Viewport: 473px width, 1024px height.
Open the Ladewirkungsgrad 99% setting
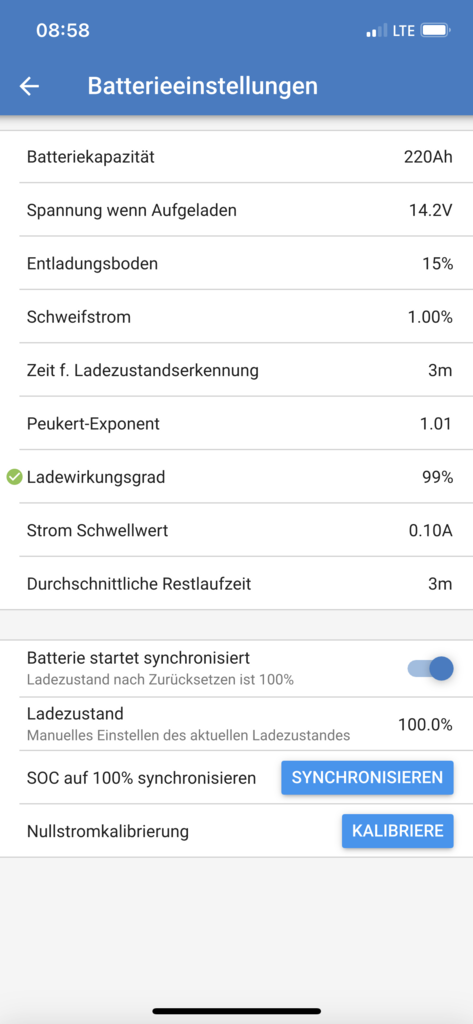(236, 477)
